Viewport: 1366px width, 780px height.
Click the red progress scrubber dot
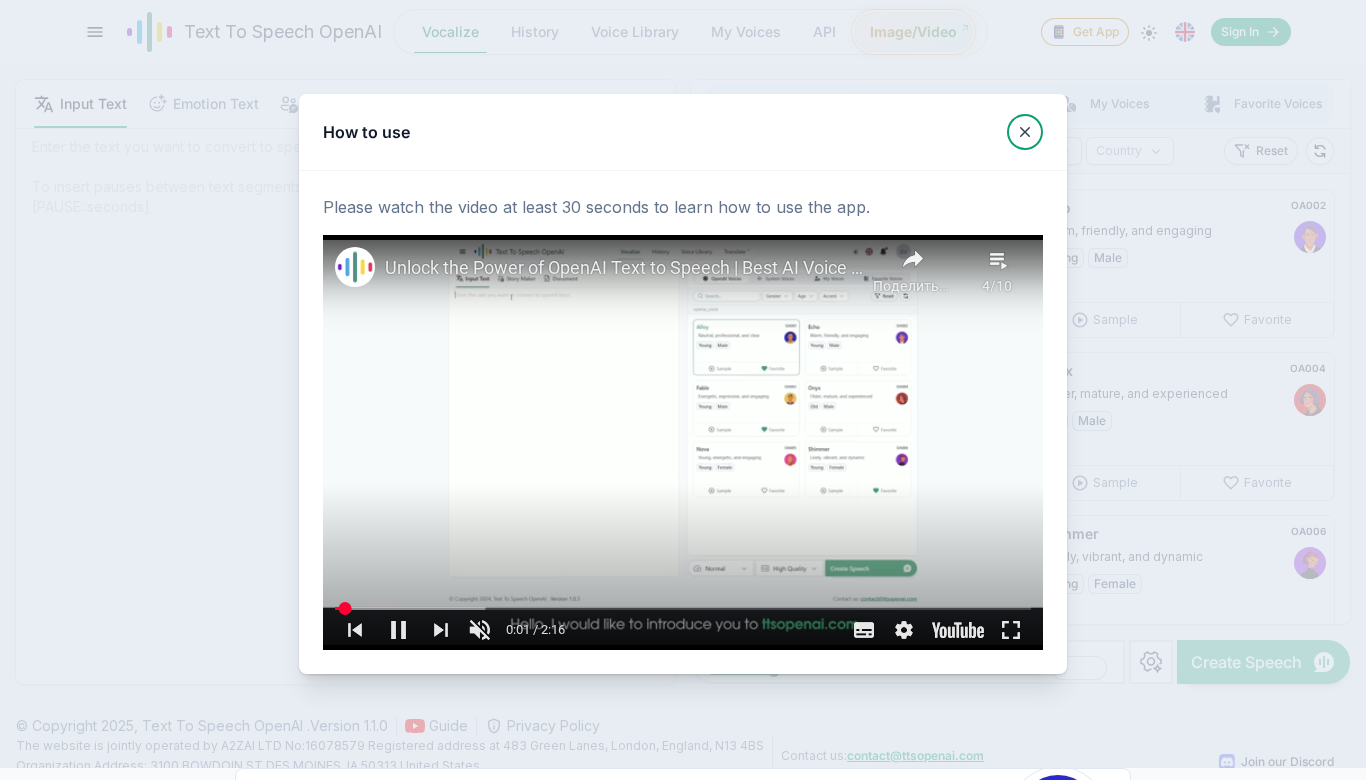[x=345, y=608]
